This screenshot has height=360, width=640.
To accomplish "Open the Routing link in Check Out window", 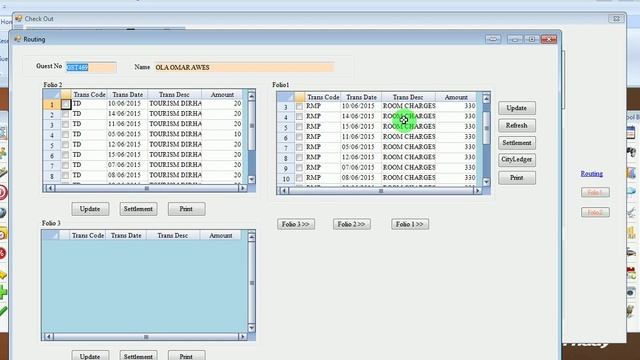I will click(592, 173).
